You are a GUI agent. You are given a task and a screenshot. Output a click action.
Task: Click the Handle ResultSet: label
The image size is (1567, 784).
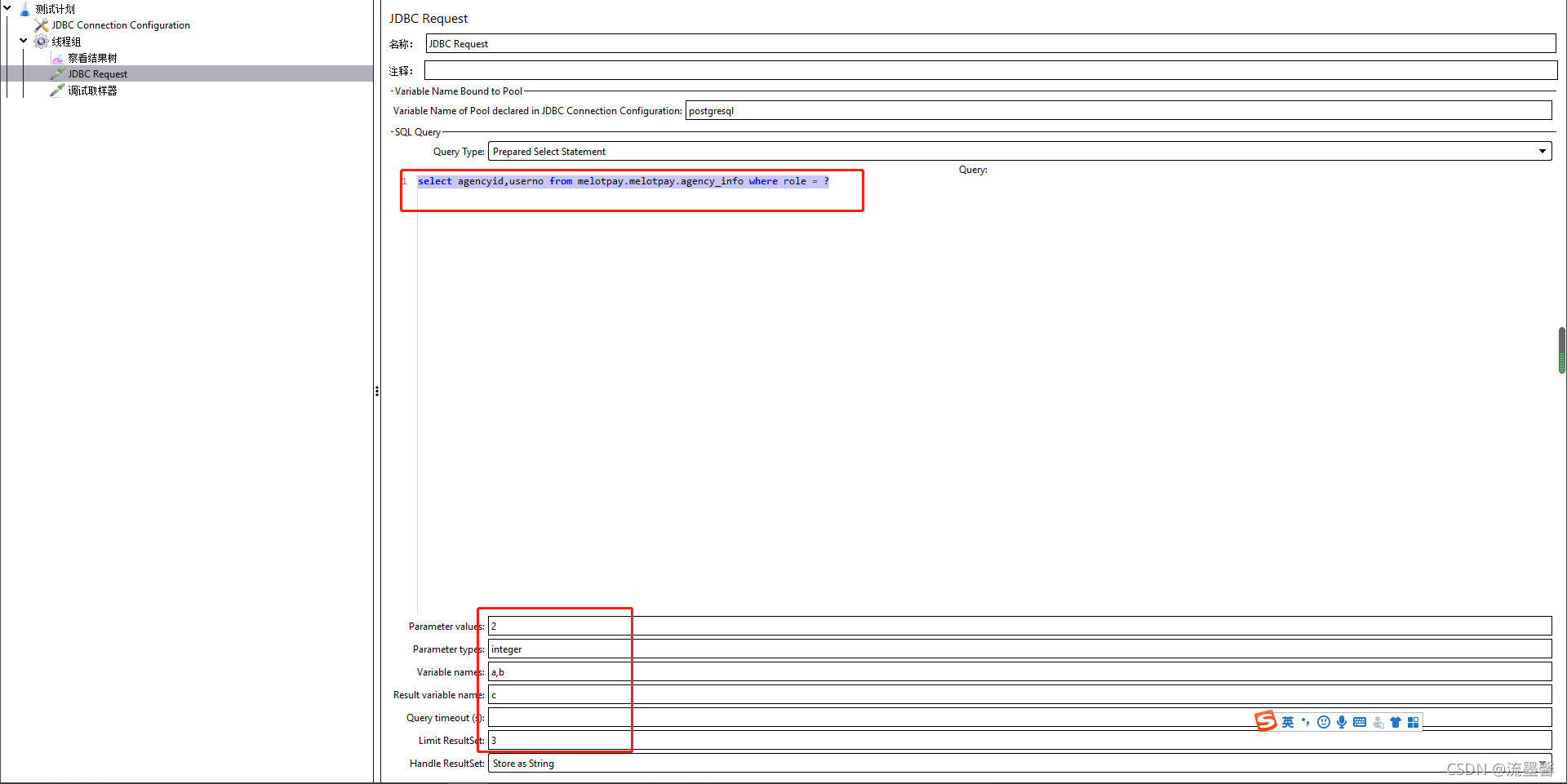446,764
